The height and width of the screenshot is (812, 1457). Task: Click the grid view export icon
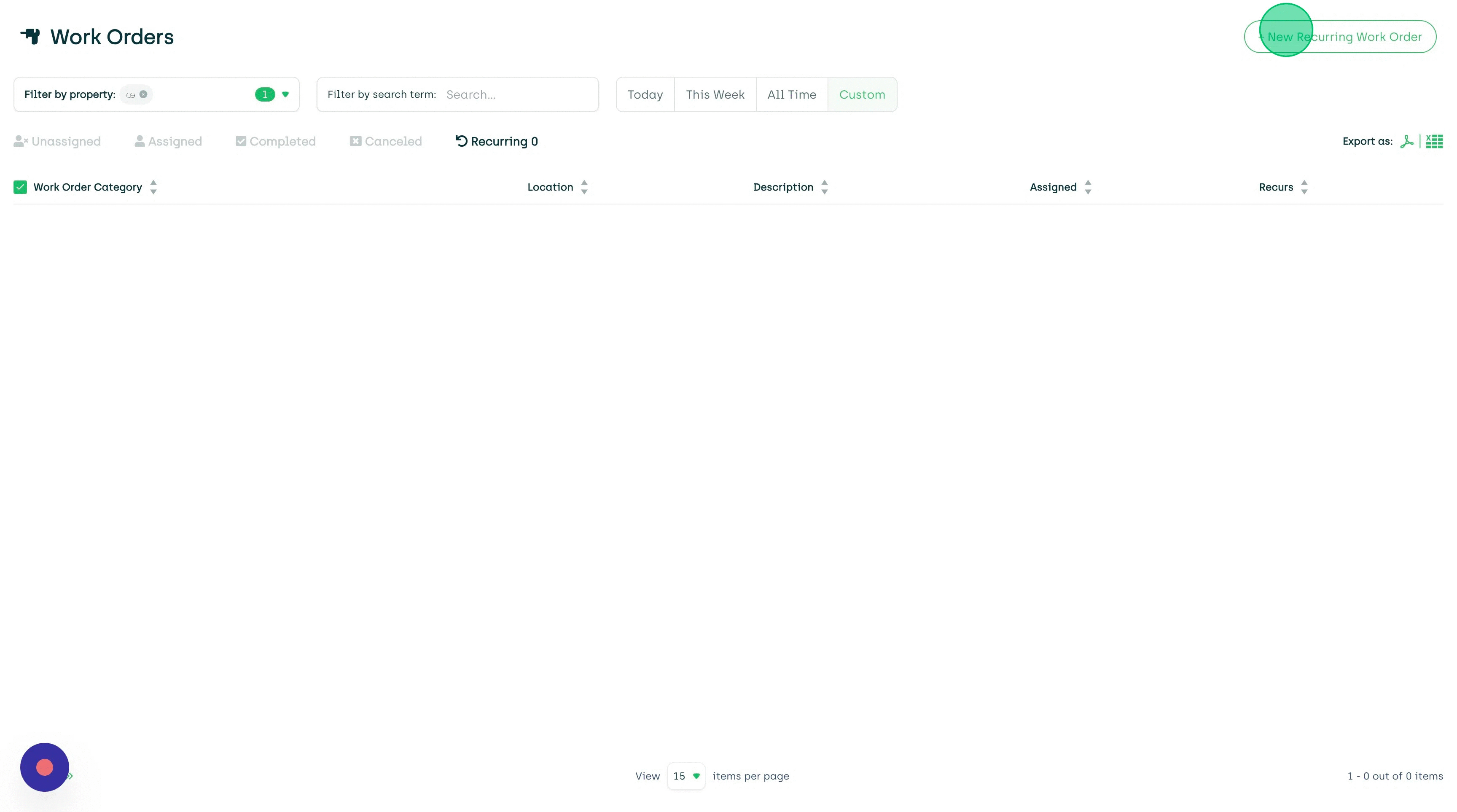click(x=1434, y=141)
